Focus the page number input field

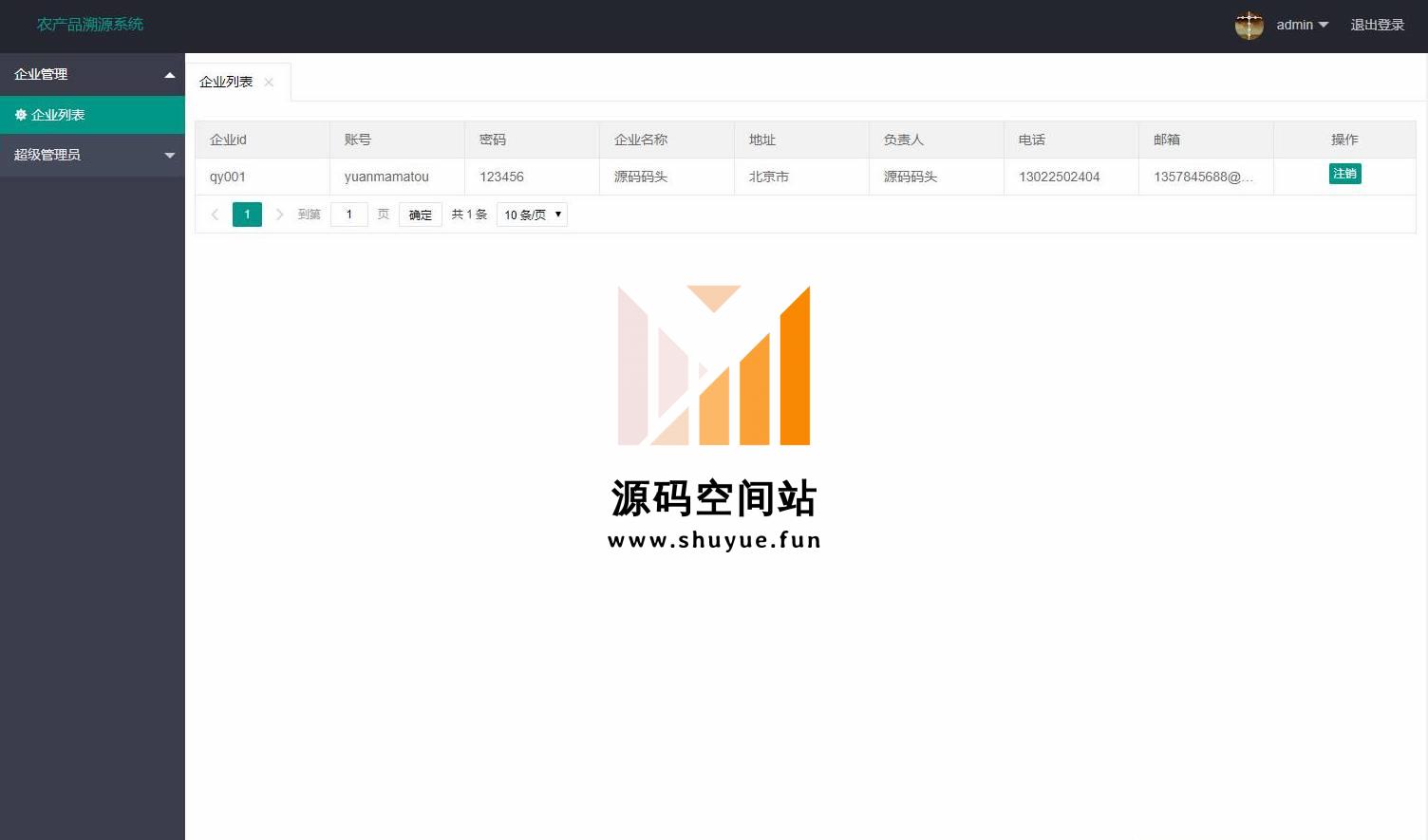click(349, 215)
